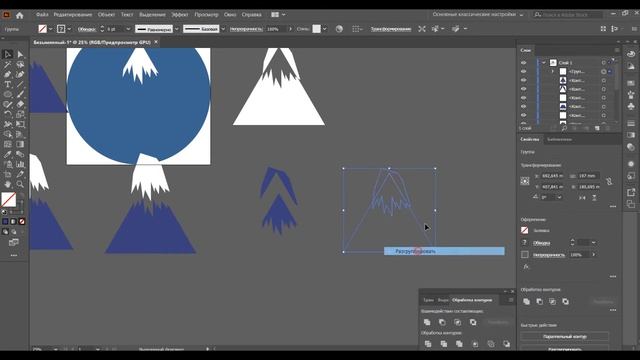Image resolution: width=640 pixels, height=360 pixels.
Task: Collapse layer Слой 1 with its disclosure arrow
Action: coord(544,63)
